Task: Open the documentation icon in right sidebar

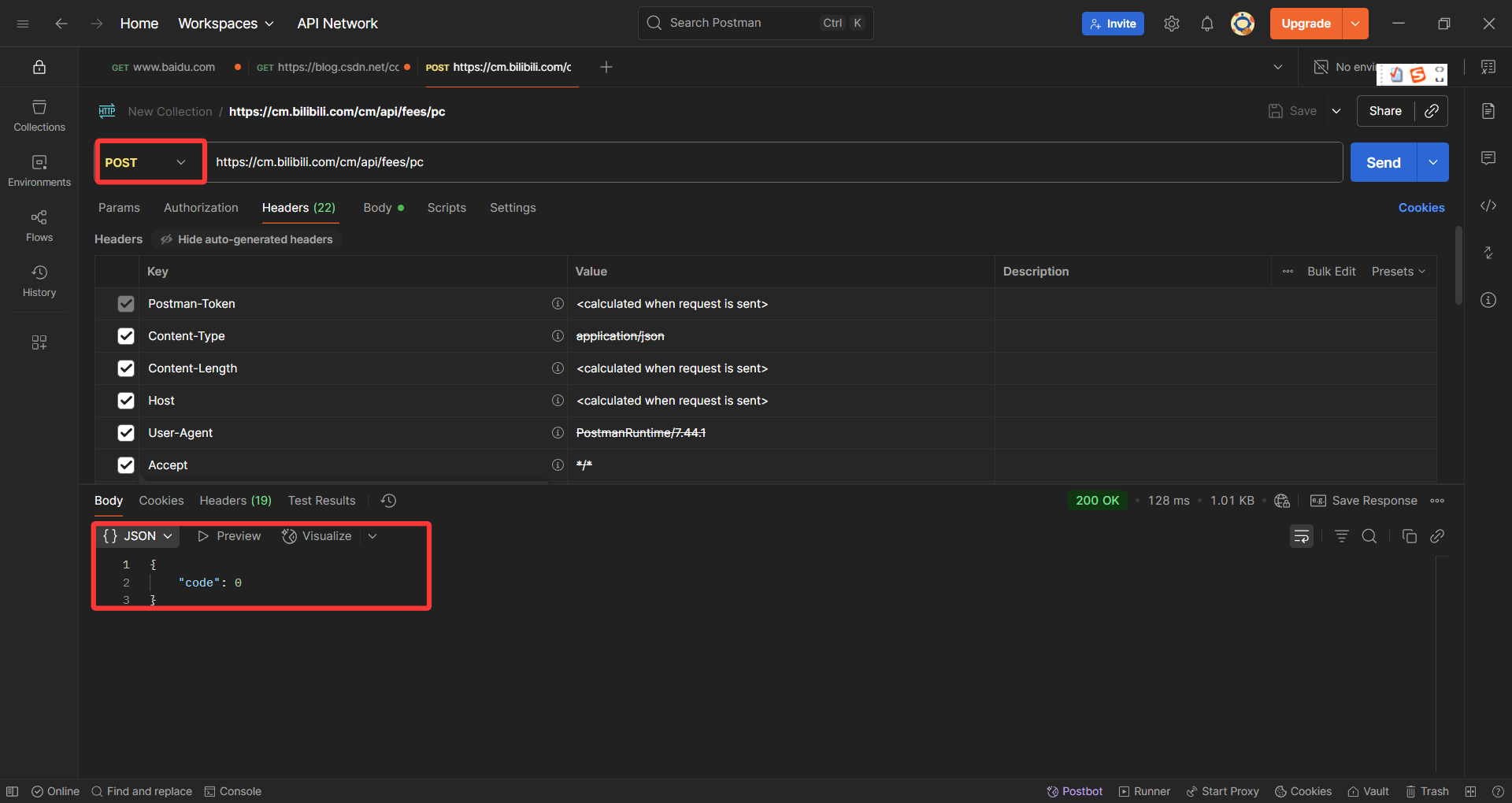Action: coord(1488,111)
